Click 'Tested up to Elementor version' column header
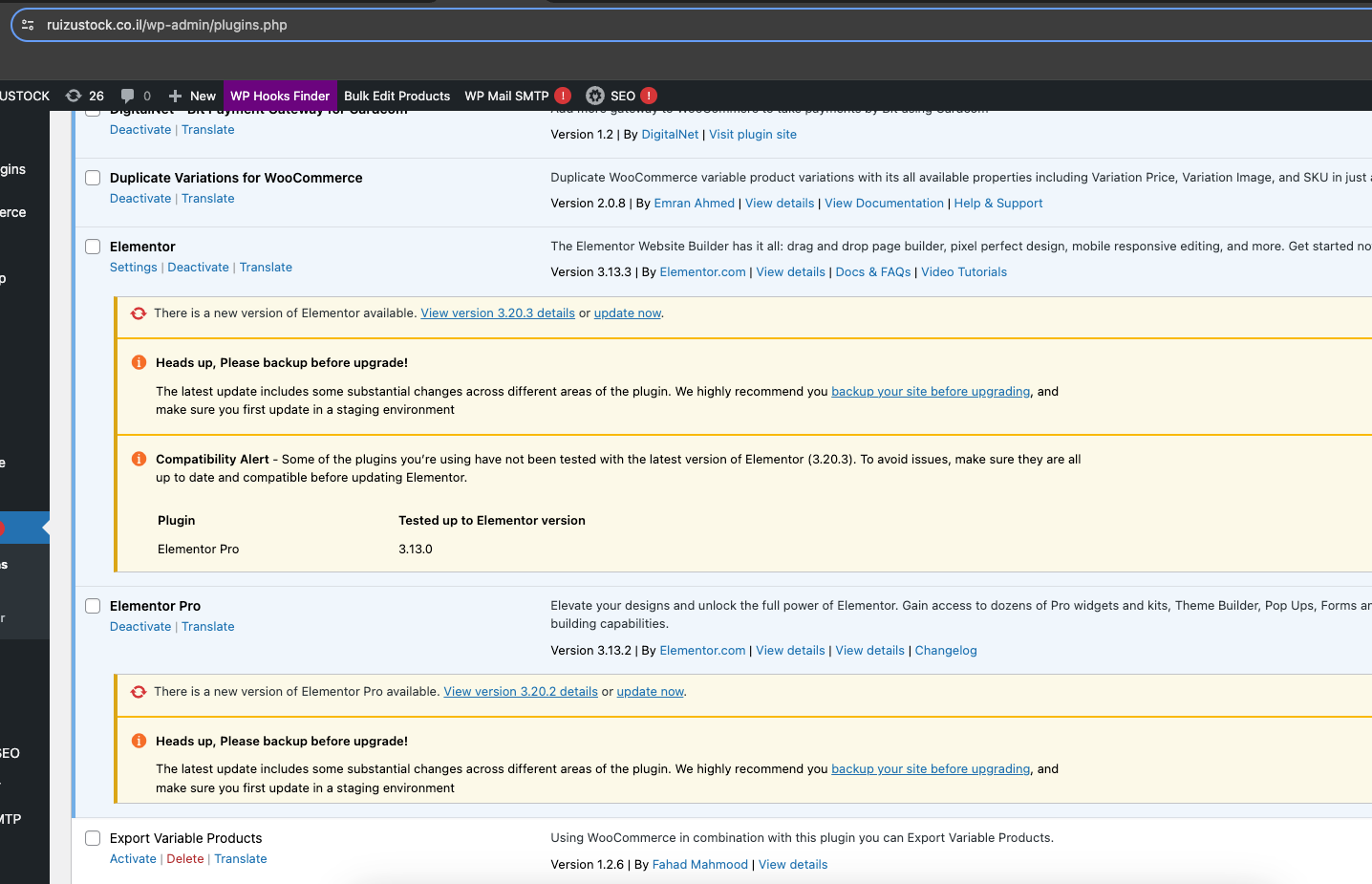Image resolution: width=1372 pixels, height=884 pixels. click(x=492, y=521)
